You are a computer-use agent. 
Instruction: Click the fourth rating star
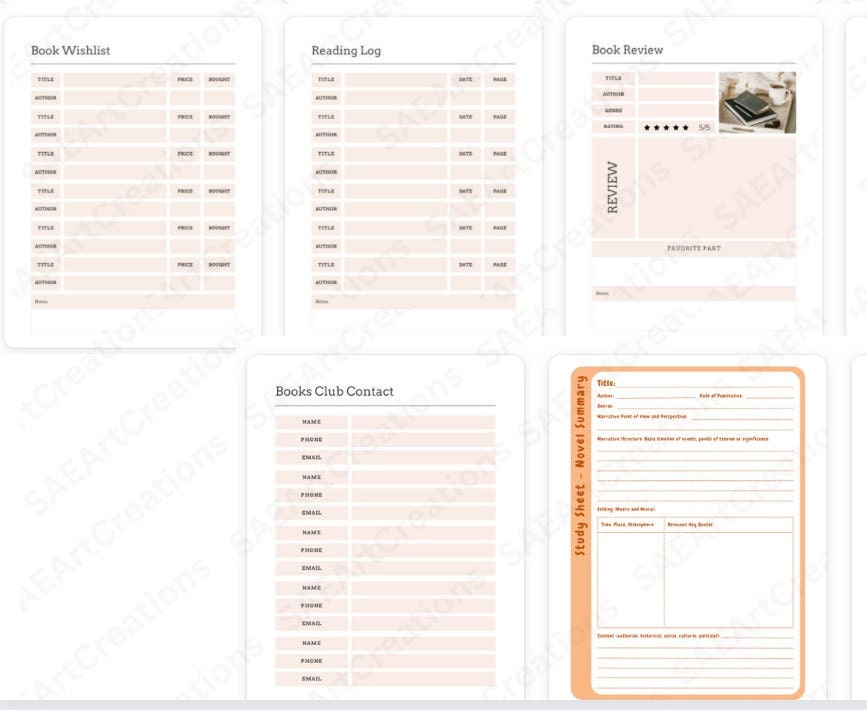pos(676,128)
